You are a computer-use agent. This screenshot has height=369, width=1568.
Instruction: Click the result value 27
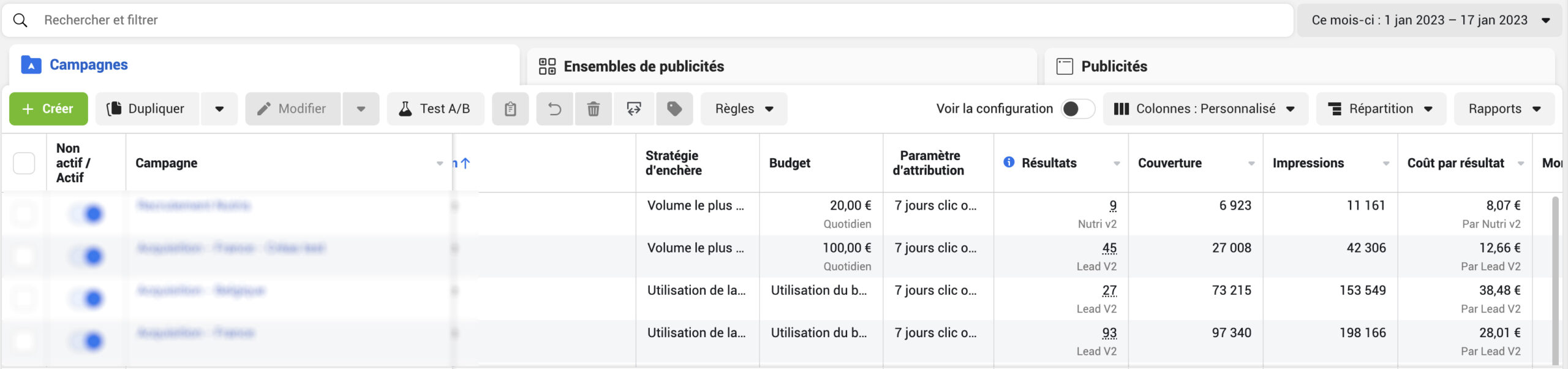click(x=1109, y=291)
